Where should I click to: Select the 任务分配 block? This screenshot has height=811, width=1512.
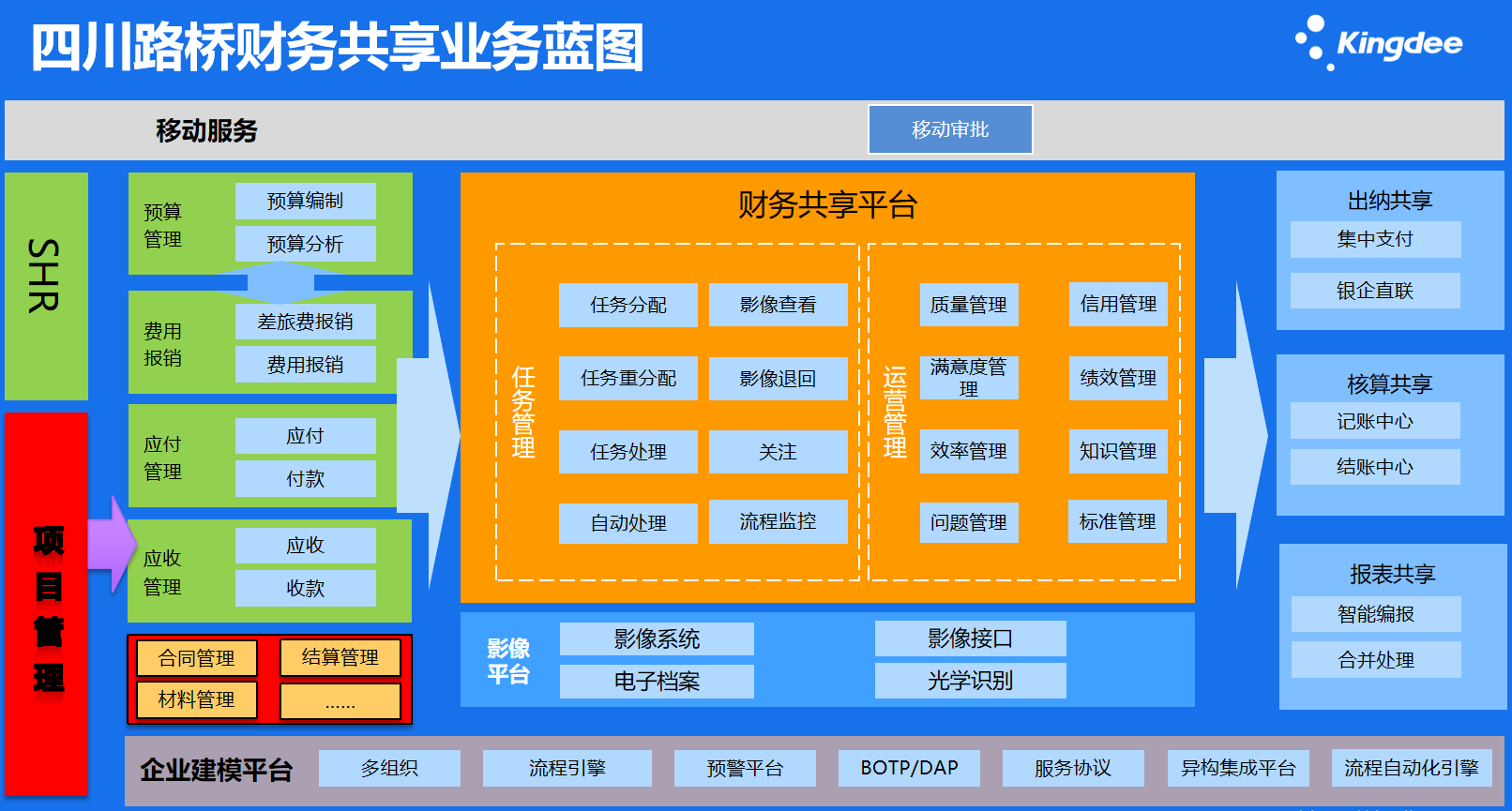pos(627,305)
